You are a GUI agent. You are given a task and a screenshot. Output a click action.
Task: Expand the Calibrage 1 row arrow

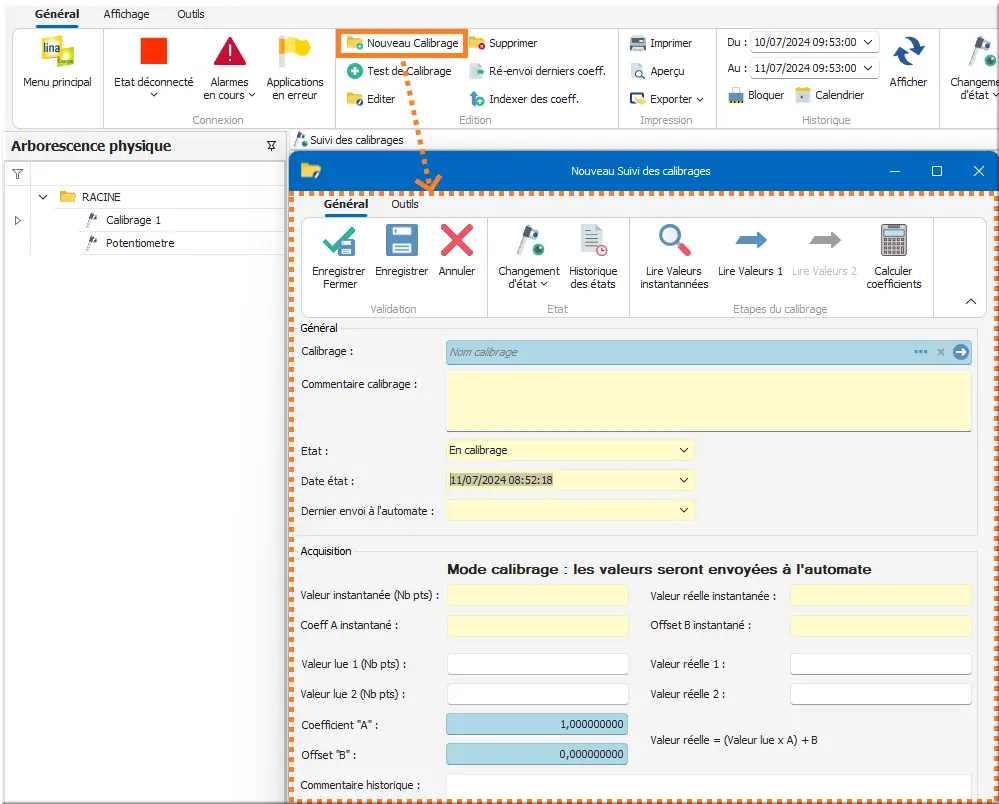click(x=18, y=220)
